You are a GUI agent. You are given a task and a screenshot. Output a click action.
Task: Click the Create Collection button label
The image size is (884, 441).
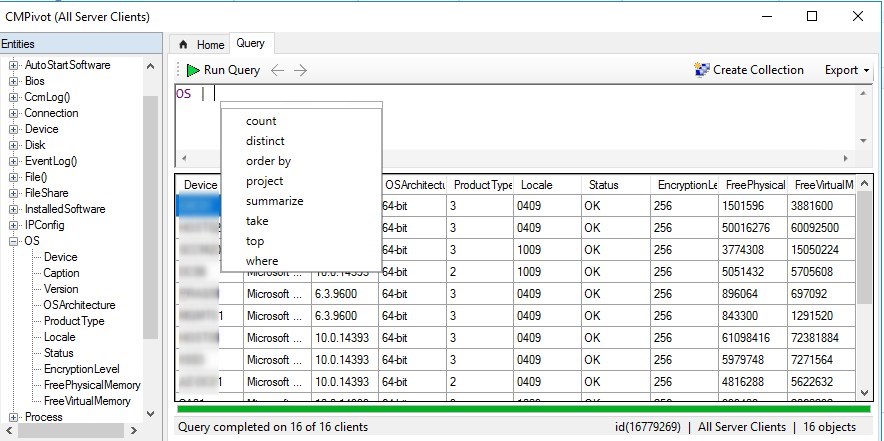[758, 70]
